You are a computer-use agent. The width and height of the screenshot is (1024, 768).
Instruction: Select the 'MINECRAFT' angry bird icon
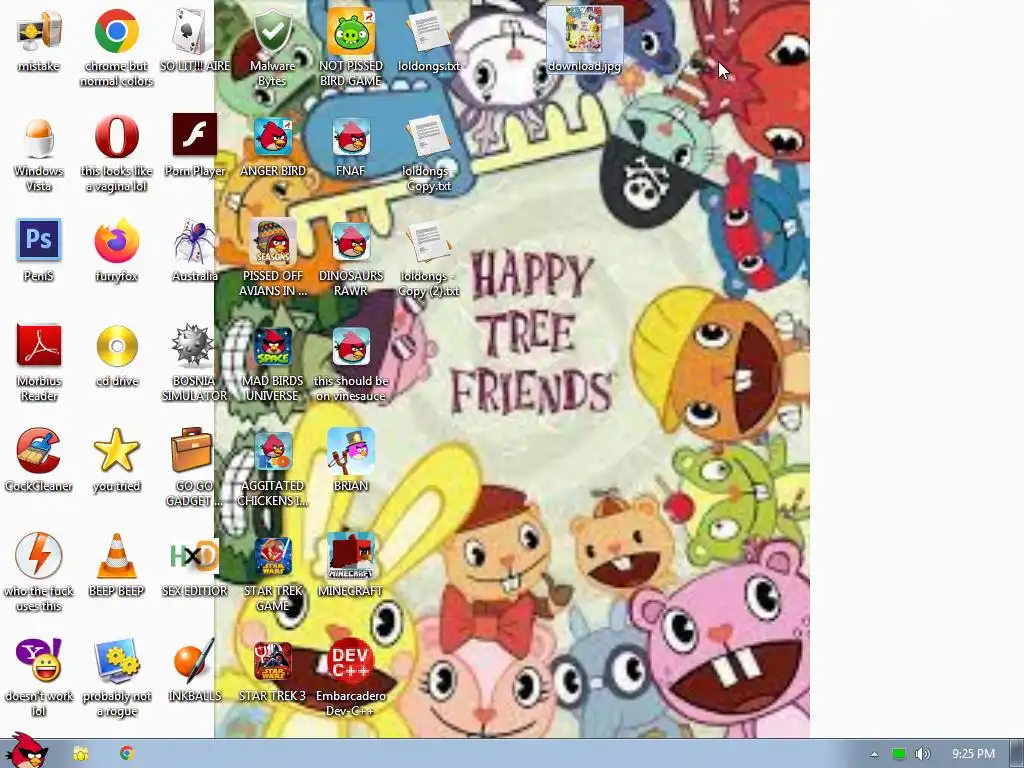point(351,556)
